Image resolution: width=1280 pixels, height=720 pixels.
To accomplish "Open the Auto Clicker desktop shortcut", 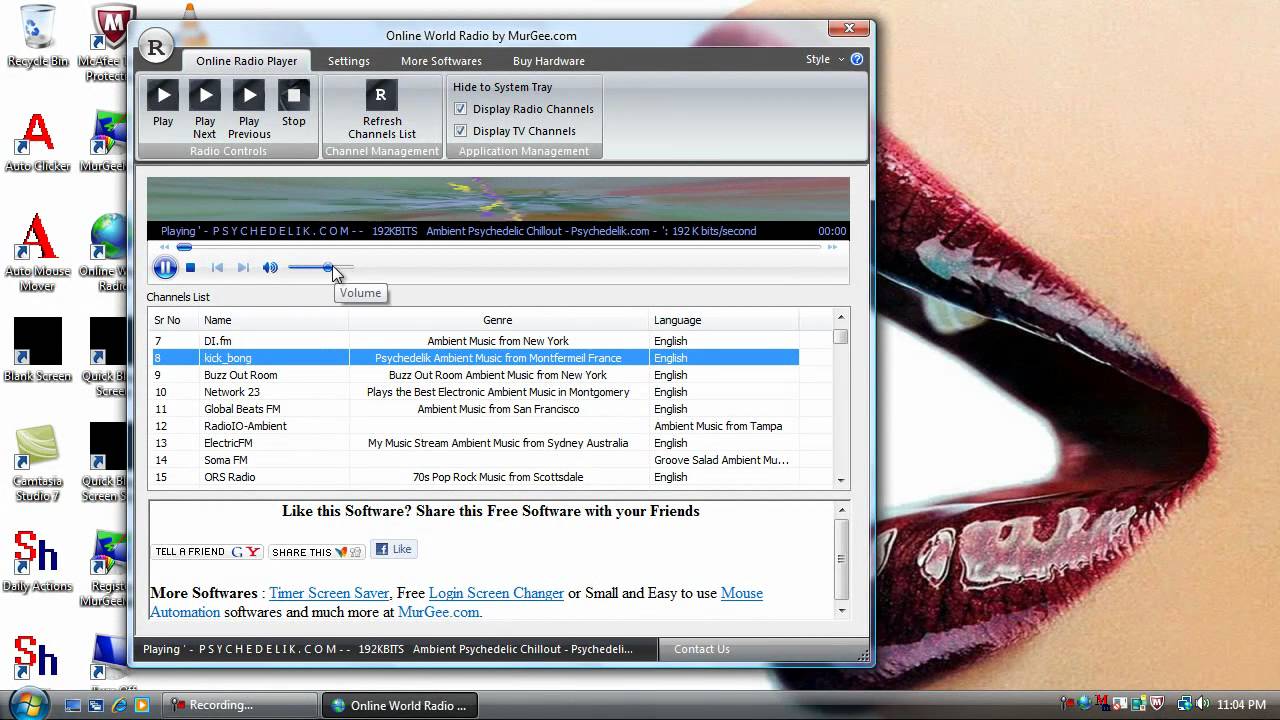I will (x=38, y=142).
